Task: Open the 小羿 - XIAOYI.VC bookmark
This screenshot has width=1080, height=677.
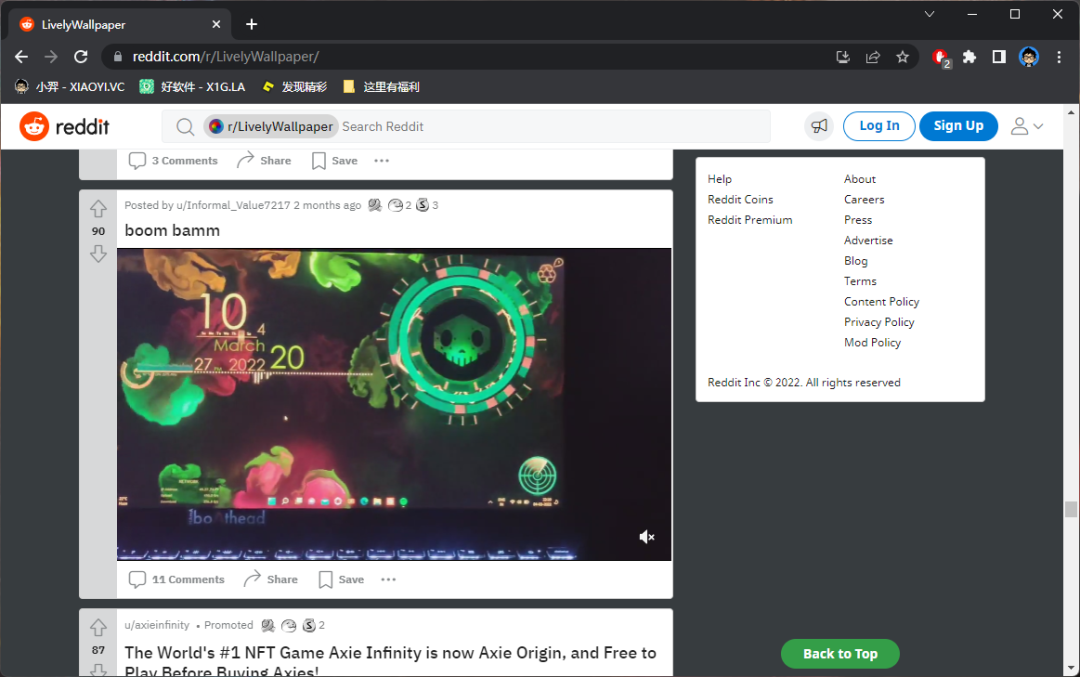Action: (70, 87)
